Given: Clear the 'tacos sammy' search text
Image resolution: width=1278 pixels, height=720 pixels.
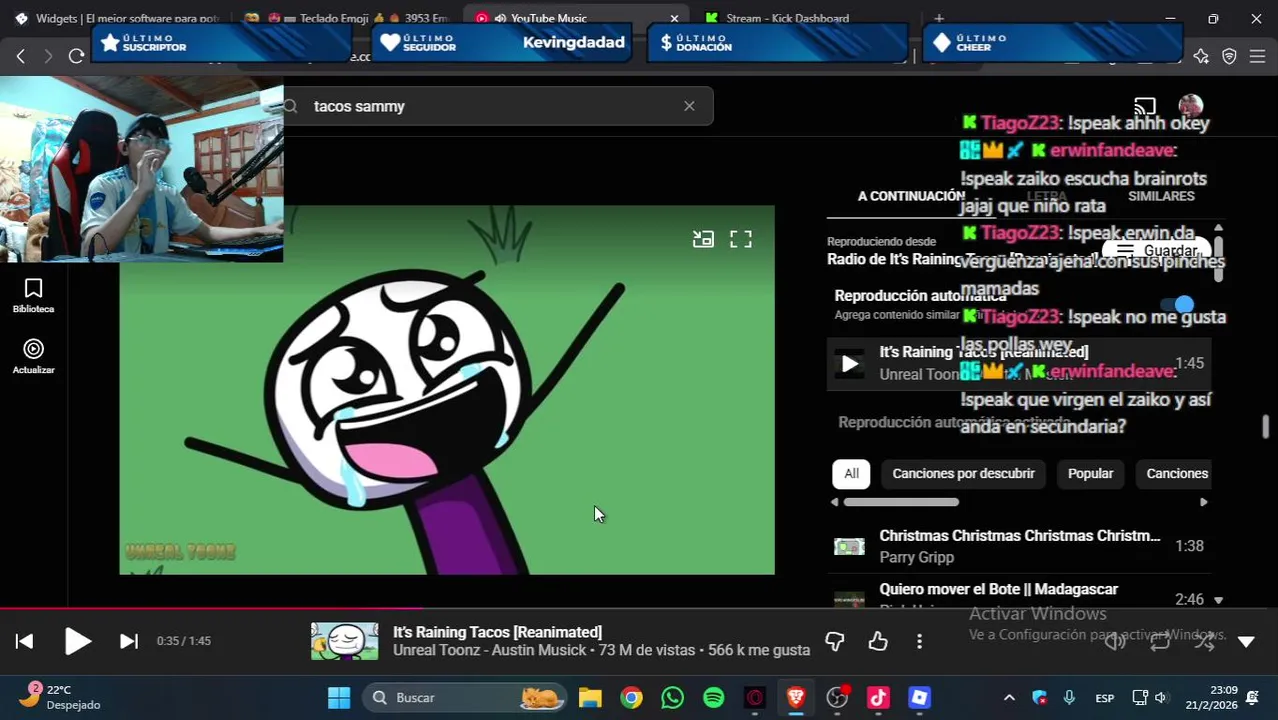Looking at the screenshot, I should pos(689,106).
